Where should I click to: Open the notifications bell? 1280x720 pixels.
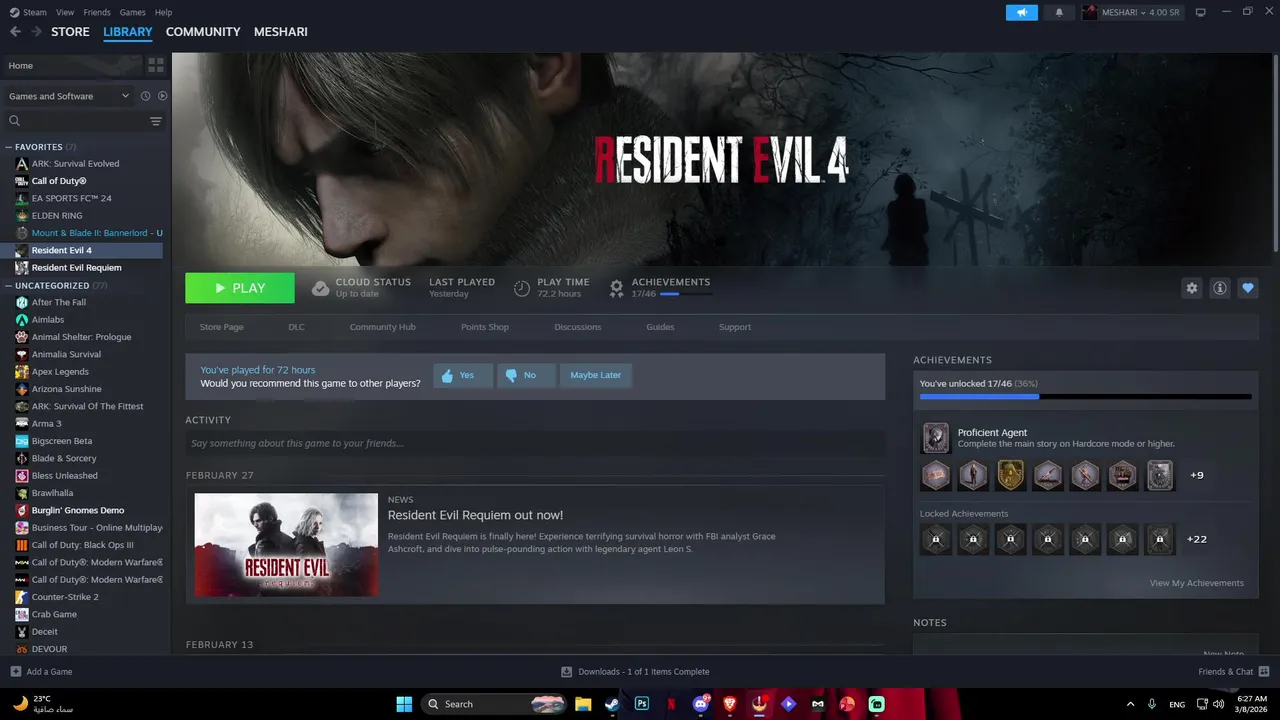click(x=1059, y=12)
